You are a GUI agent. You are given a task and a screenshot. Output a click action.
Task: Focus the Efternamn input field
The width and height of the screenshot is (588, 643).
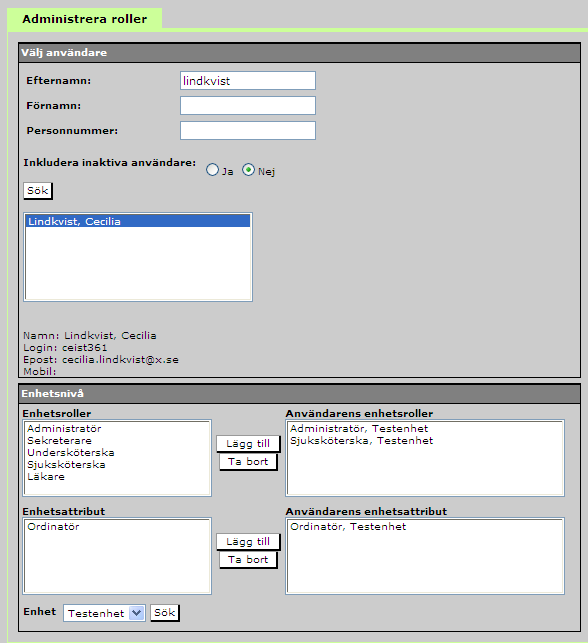click(x=248, y=80)
